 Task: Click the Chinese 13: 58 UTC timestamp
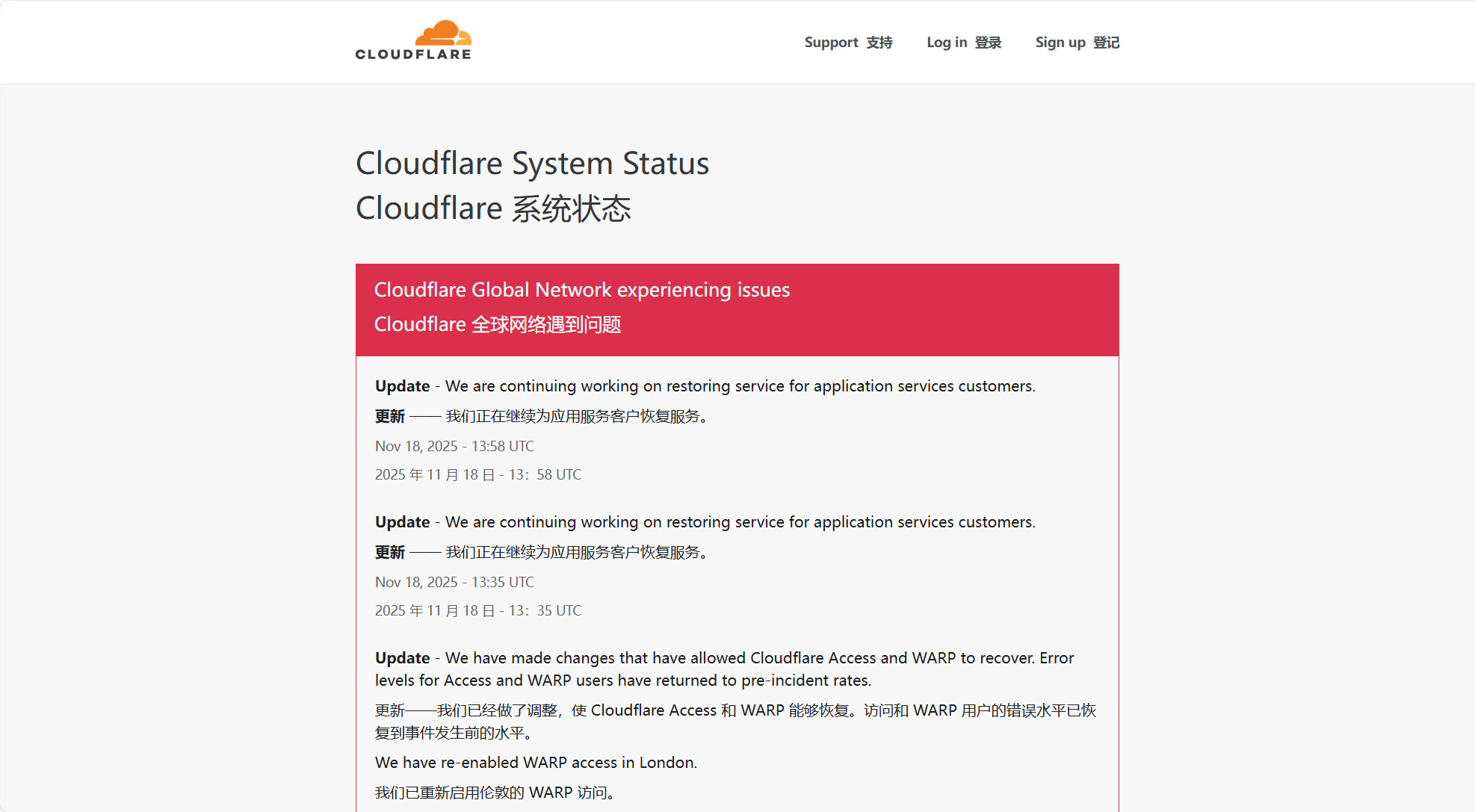[477, 475]
